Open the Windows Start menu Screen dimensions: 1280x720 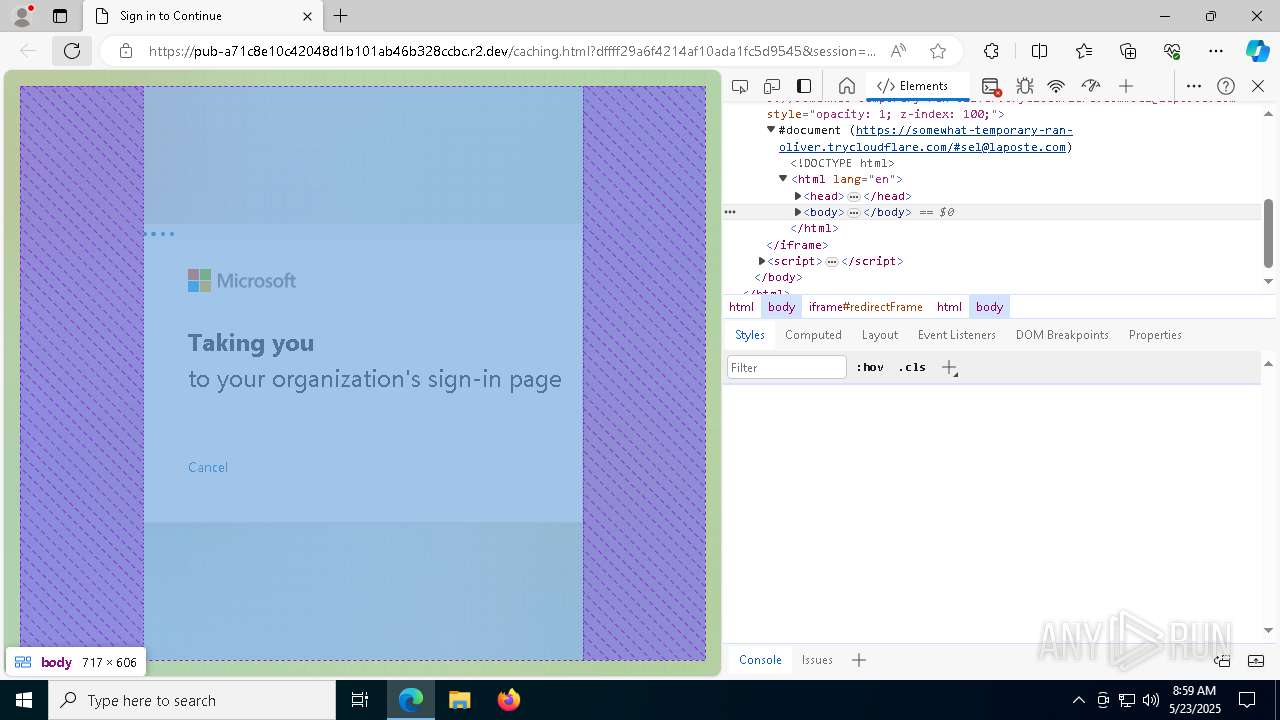pyautogui.click(x=23, y=700)
